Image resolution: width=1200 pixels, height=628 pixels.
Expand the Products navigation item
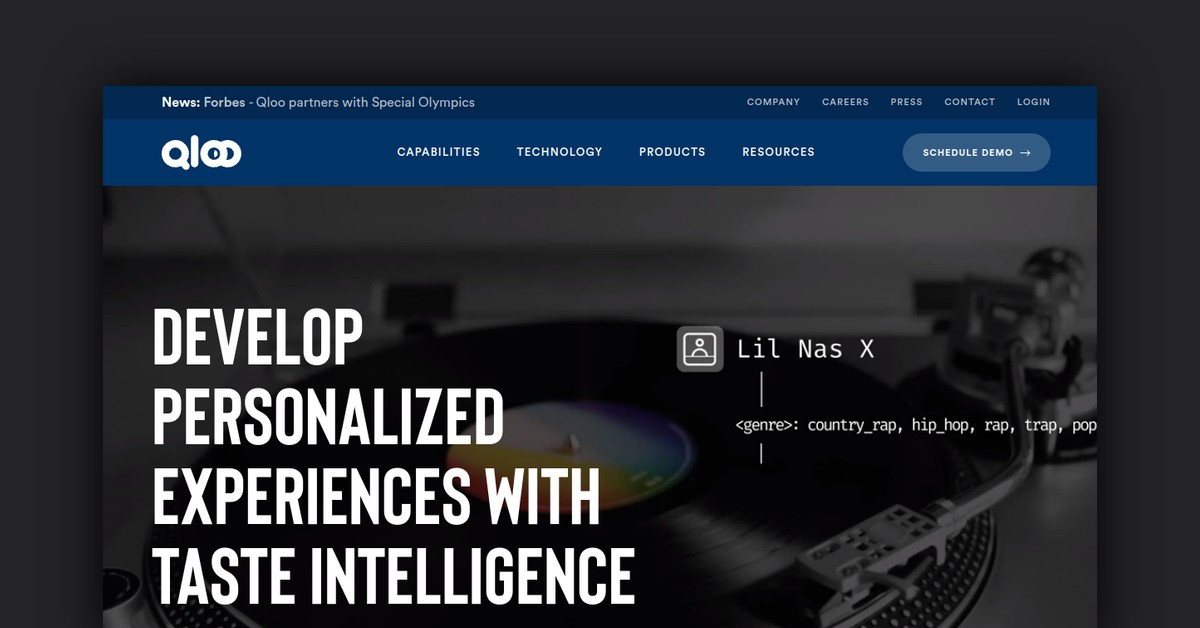click(672, 152)
